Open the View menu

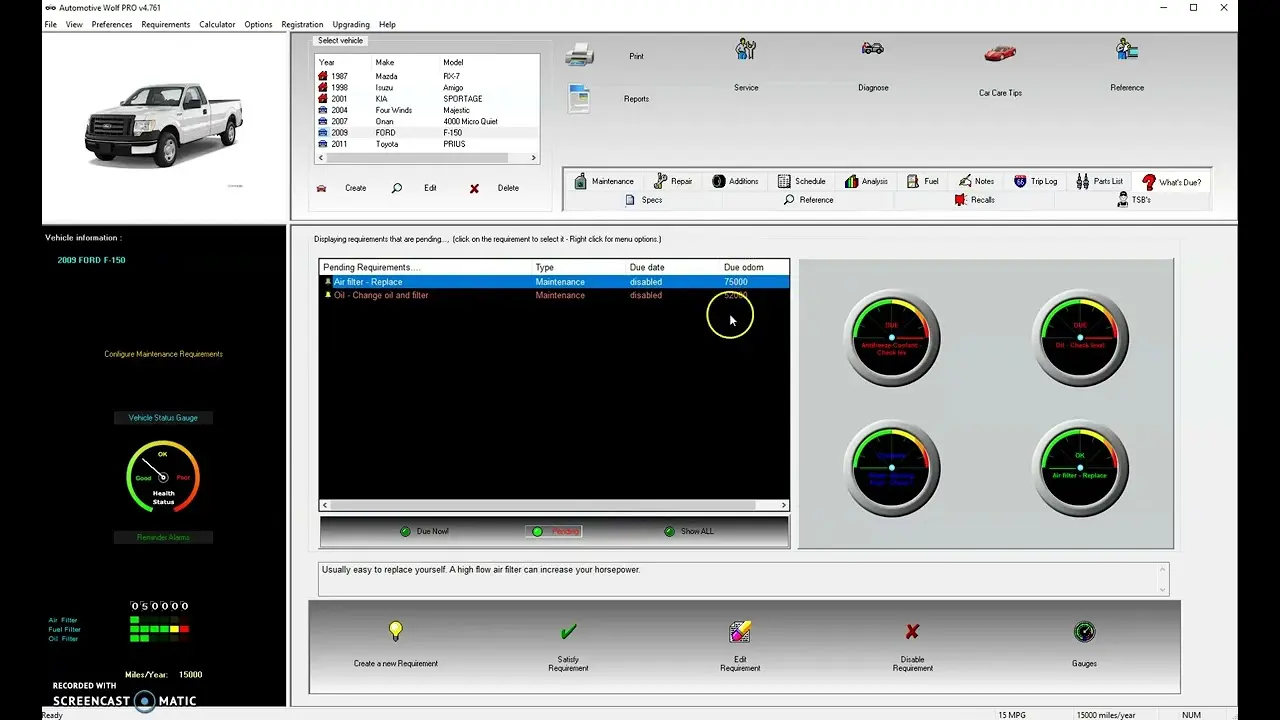point(74,24)
